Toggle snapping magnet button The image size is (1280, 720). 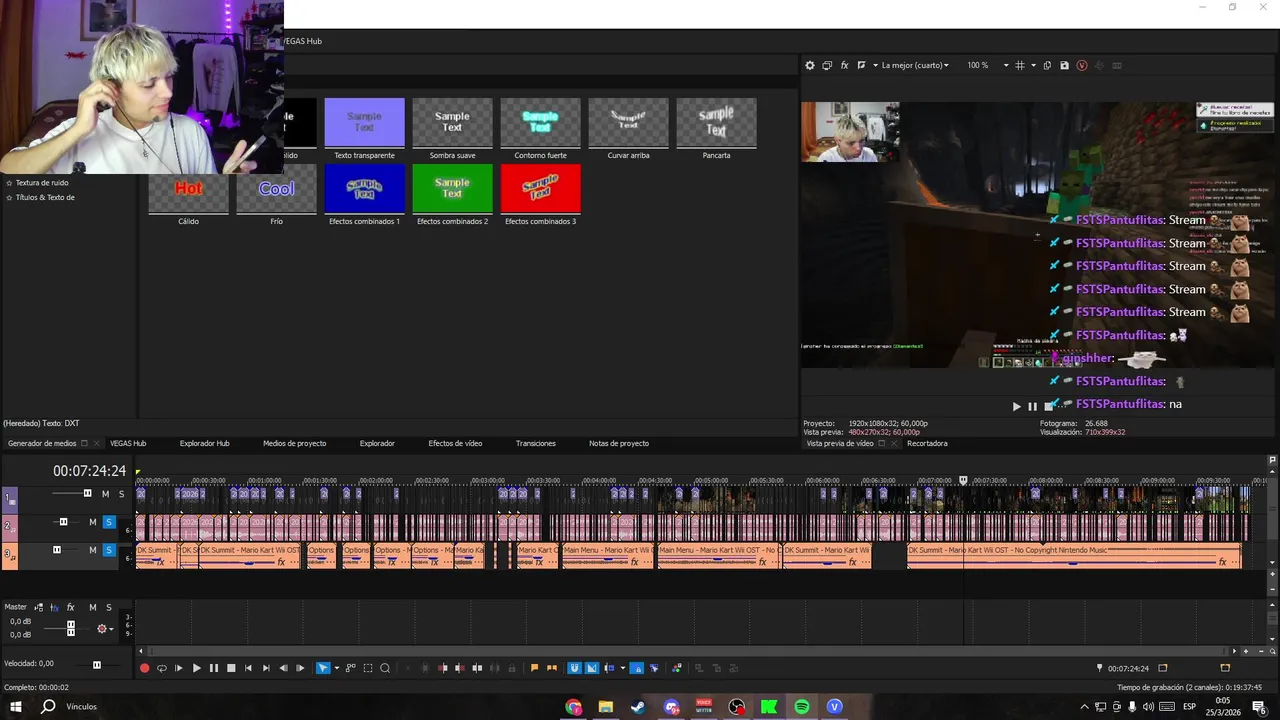click(x=574, y=668)
